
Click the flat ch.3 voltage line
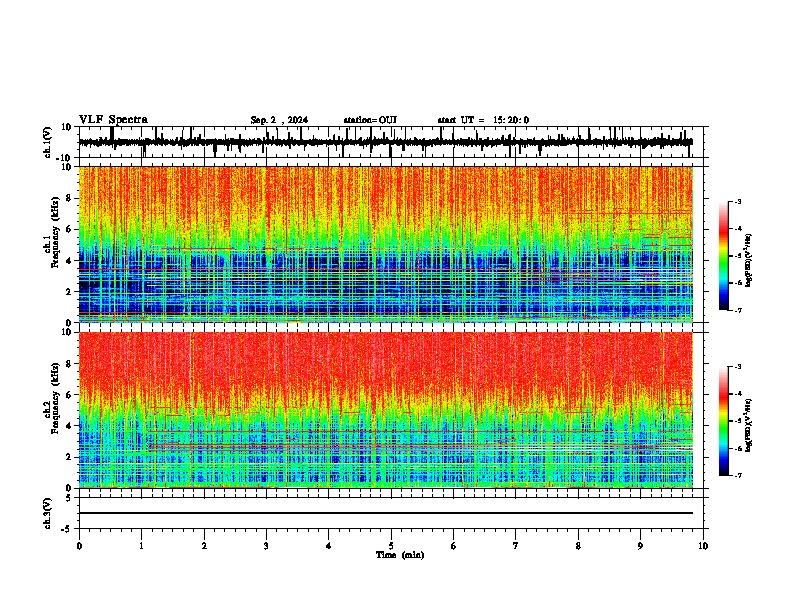(x=386, y=513)
